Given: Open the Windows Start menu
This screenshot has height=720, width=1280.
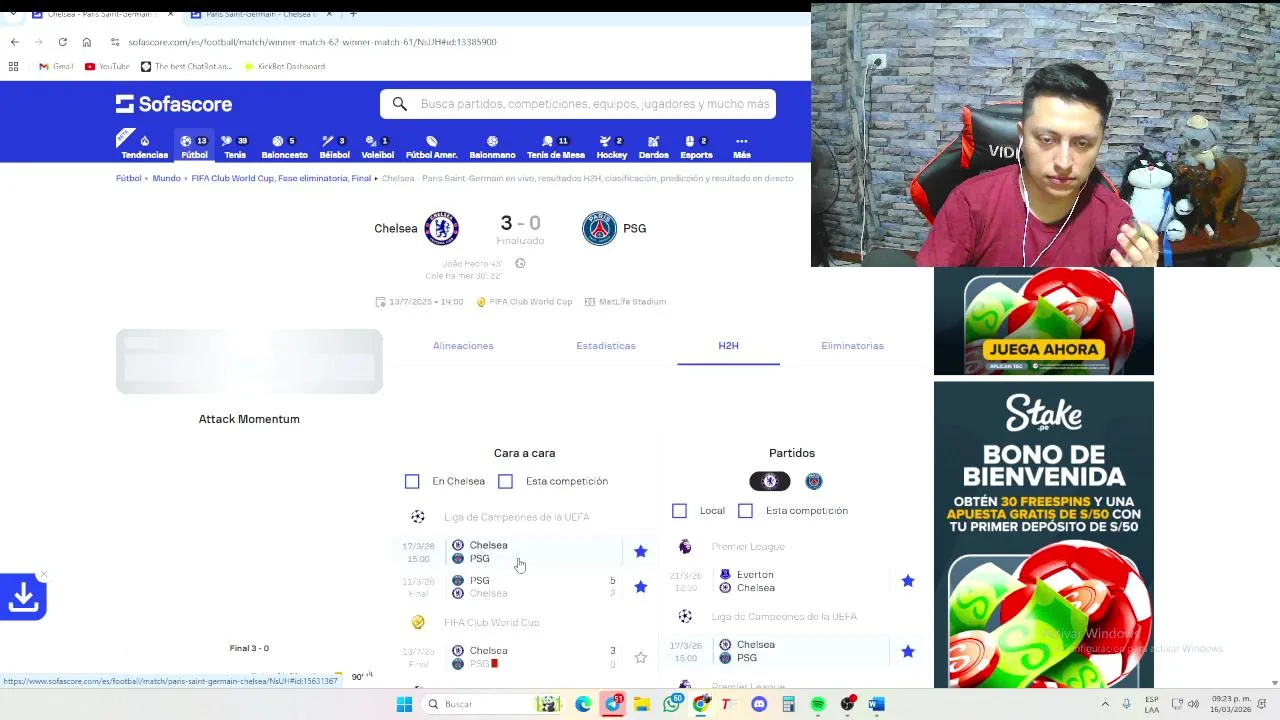Looking at the screenshot, I should click(404, 704).
